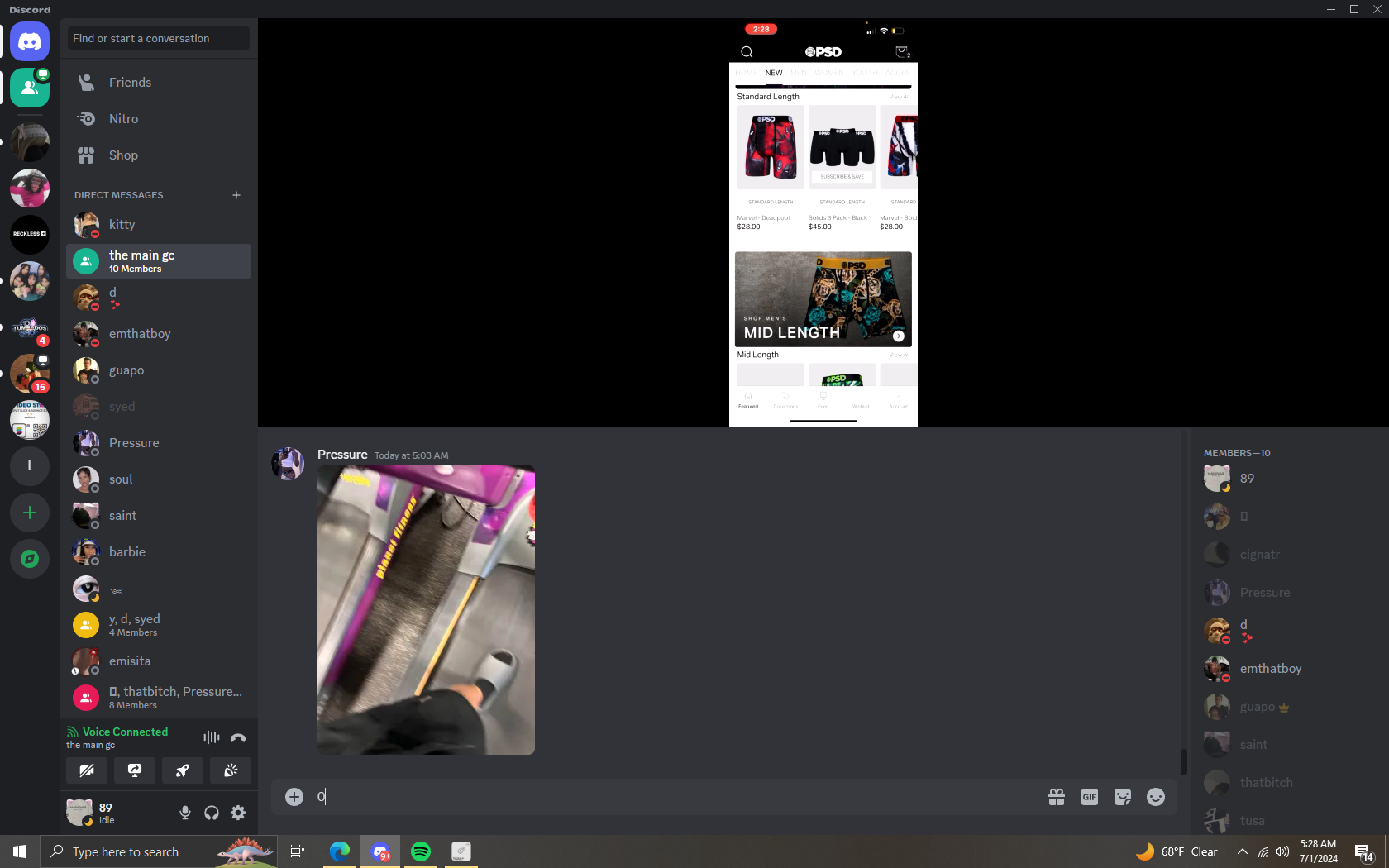Screen dimensions: 1389x868
Task: Select member cignatr in members list
Action: point(1290,555)
